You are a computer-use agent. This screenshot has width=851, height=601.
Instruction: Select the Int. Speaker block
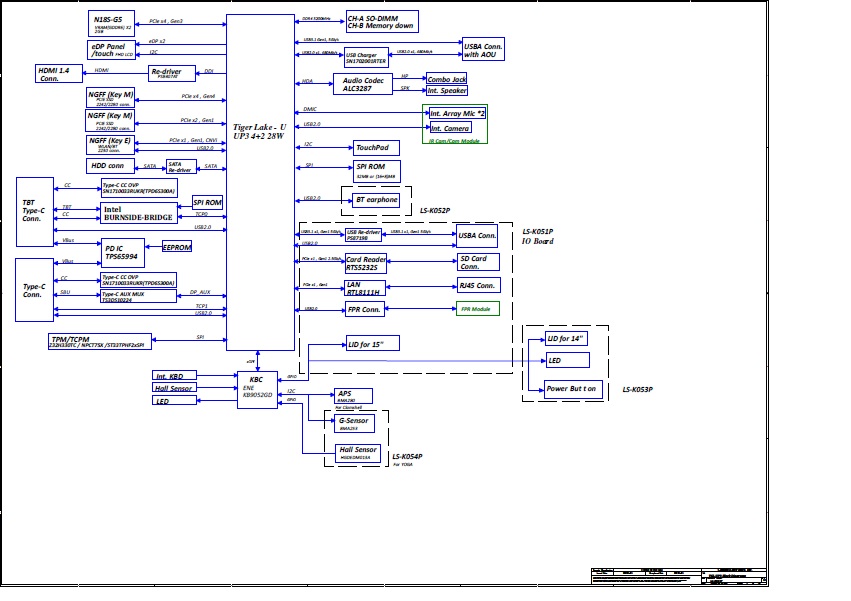point(447,91)
